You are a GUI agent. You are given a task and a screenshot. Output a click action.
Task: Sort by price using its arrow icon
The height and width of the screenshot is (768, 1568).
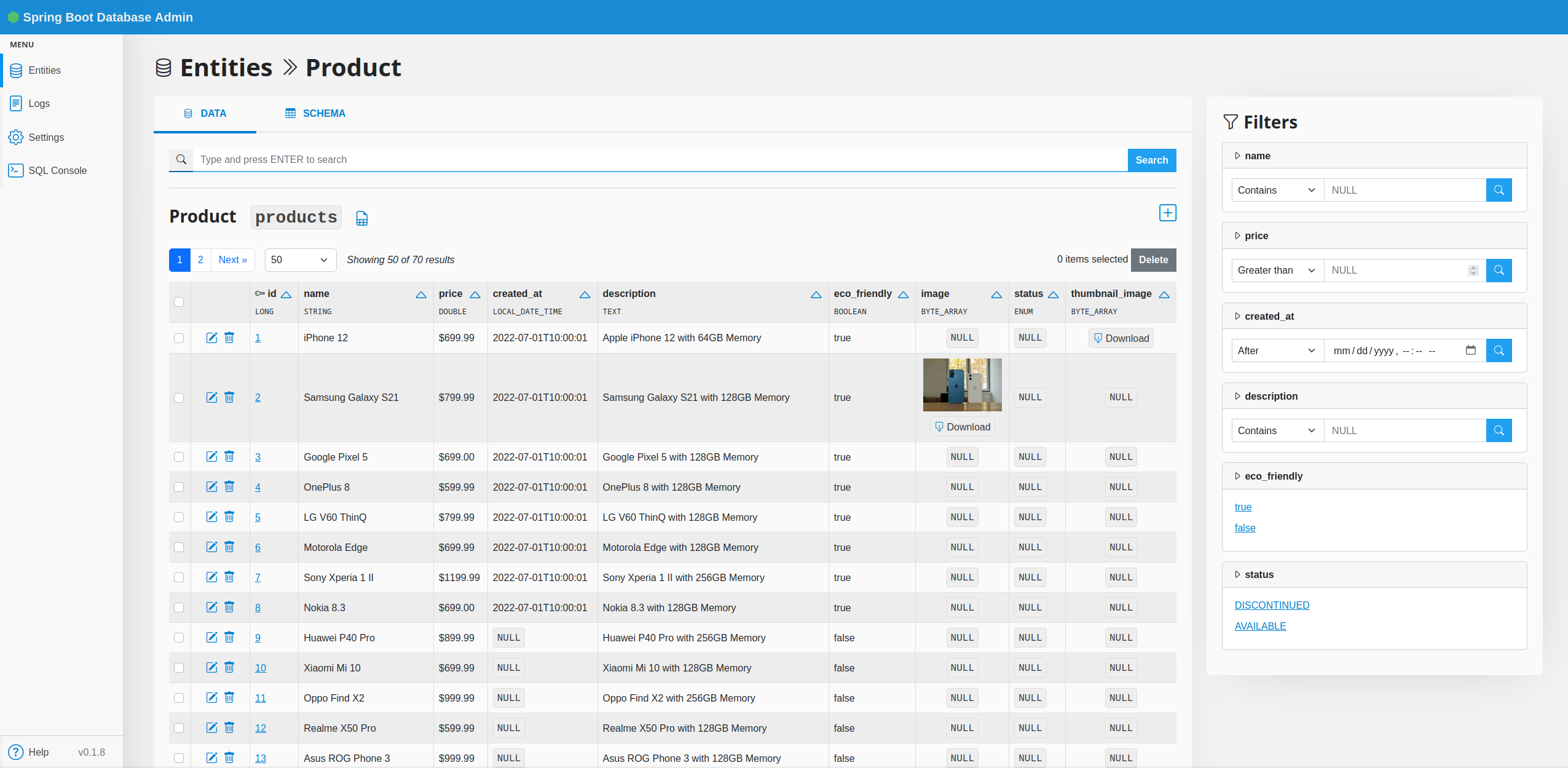[x=475, y=295]
